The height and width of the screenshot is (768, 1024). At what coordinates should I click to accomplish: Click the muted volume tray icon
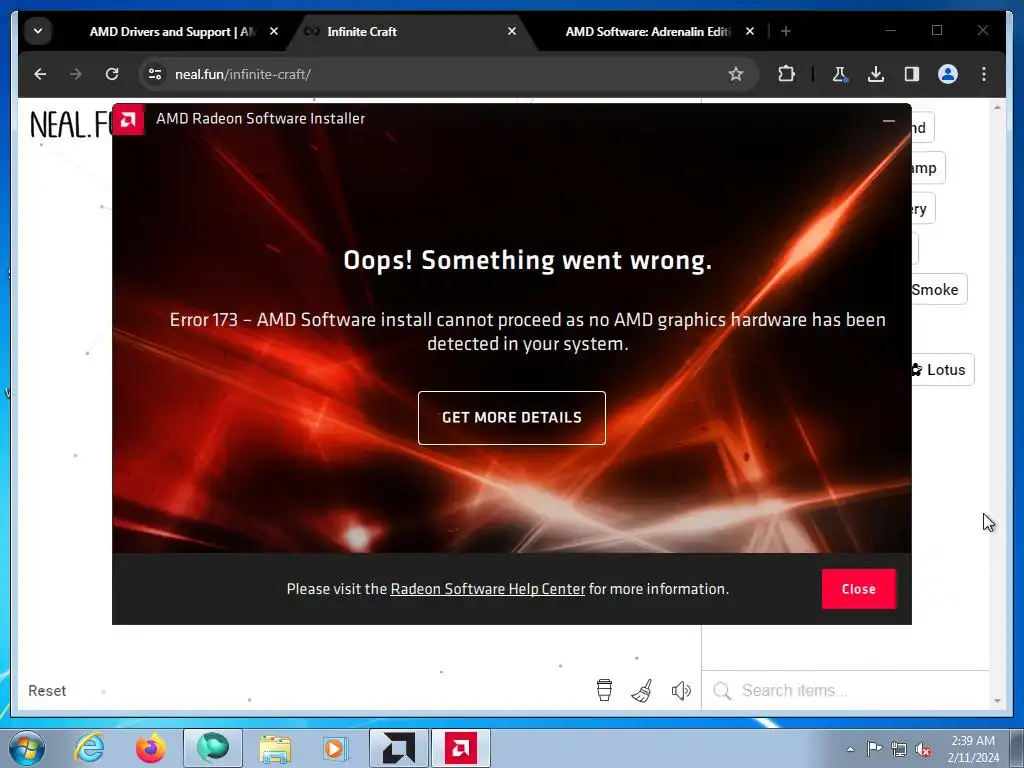click(x=923, y=749)
